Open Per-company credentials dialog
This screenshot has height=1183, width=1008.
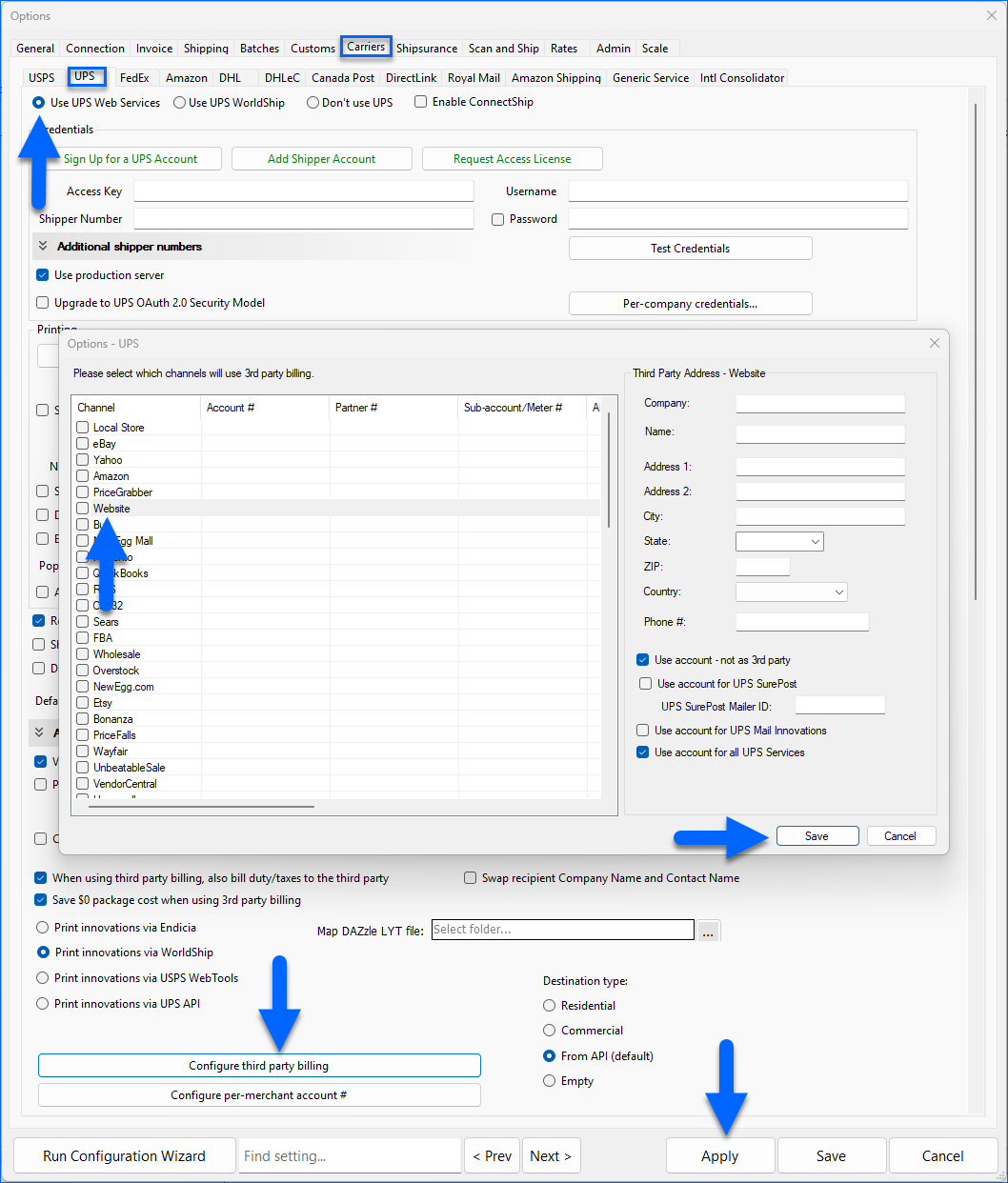[x=691, y=304]
